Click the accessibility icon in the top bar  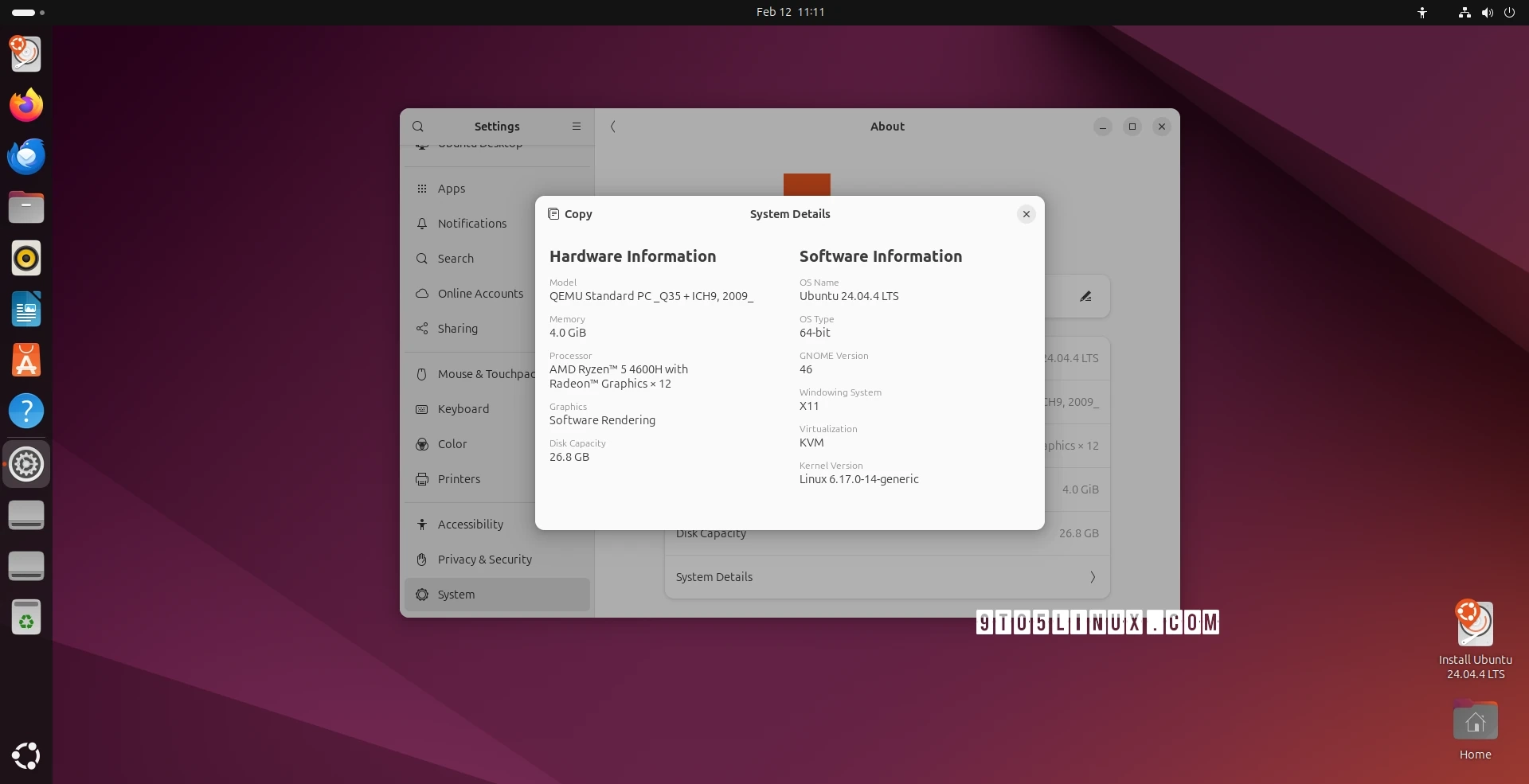pyautogui.click(x=1422, y=12)
